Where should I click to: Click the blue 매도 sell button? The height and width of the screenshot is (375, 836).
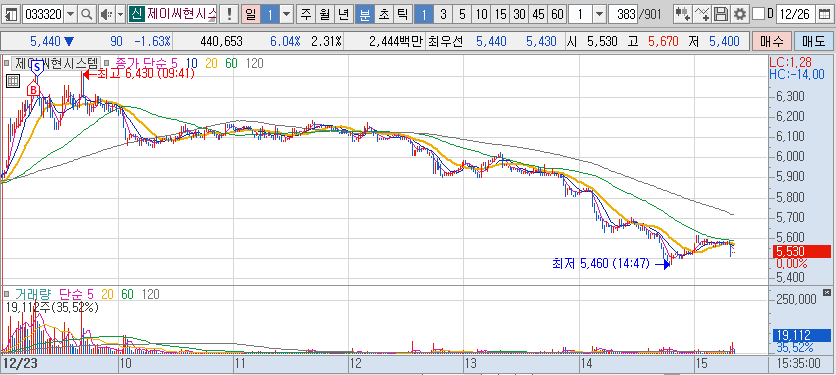point(814,41)
